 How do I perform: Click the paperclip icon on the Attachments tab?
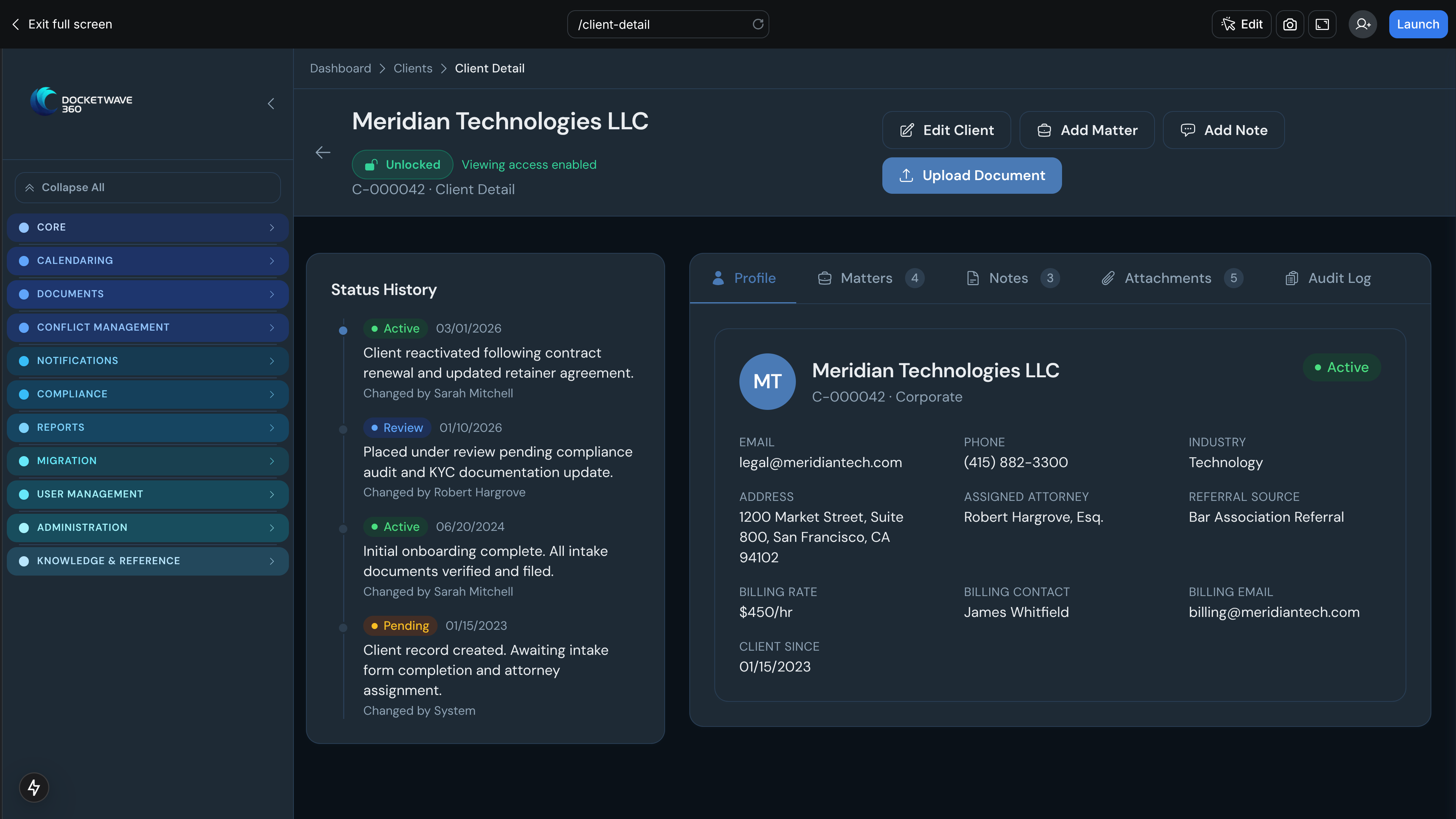1108,278
